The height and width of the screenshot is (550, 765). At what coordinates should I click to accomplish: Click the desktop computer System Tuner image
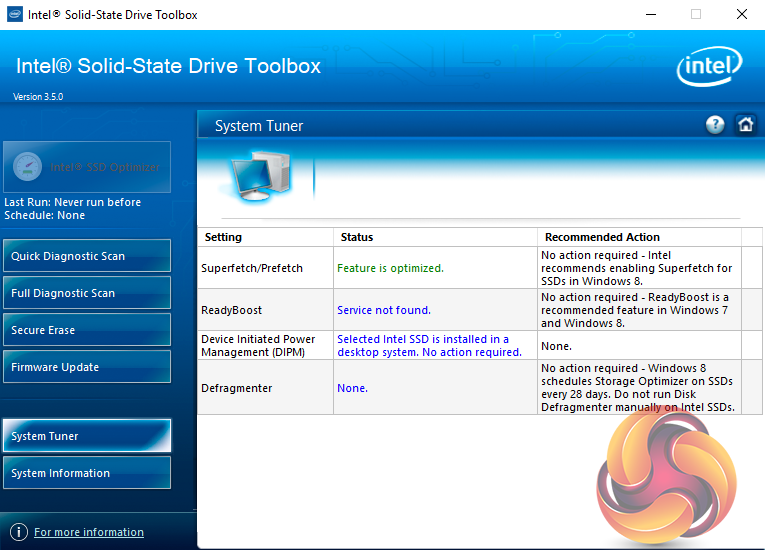click(x=262, y=176)
